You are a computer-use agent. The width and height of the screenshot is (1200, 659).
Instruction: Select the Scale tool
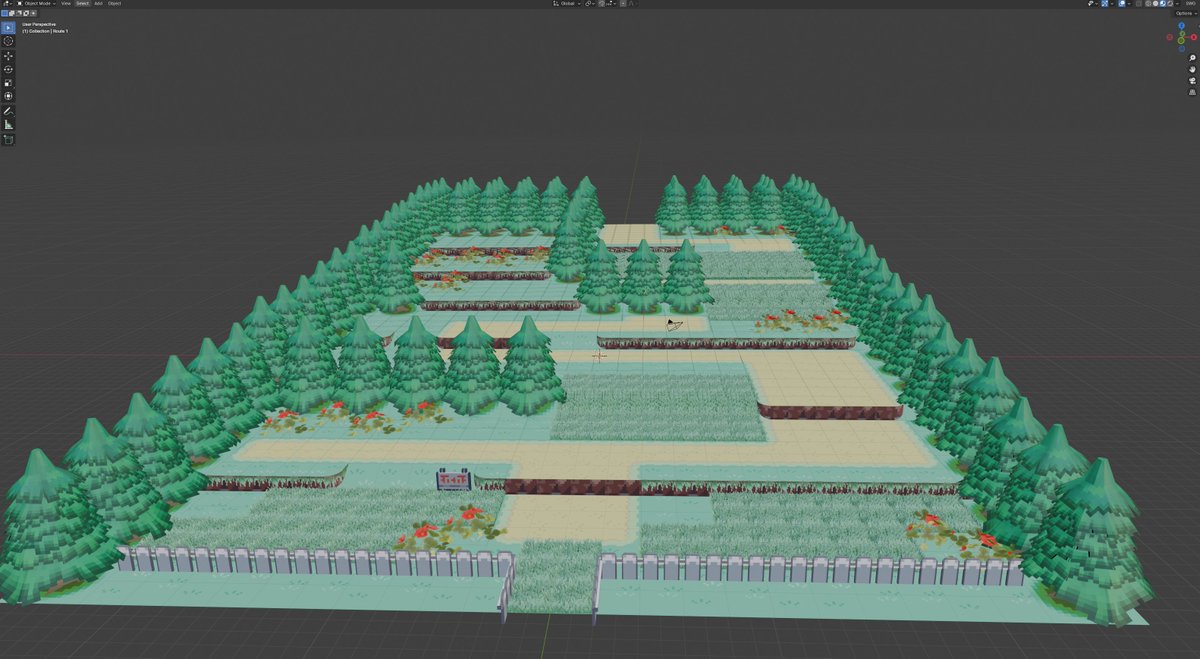coord(8,82)
